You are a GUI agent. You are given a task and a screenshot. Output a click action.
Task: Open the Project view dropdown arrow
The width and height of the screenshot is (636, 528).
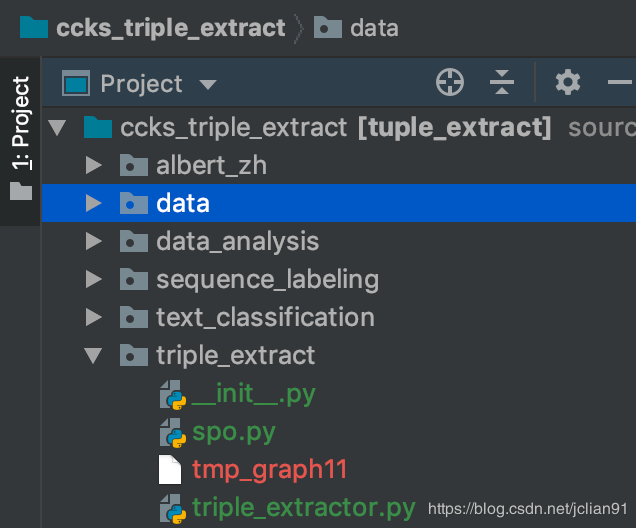pyautogui.click(x=208, y=84)
